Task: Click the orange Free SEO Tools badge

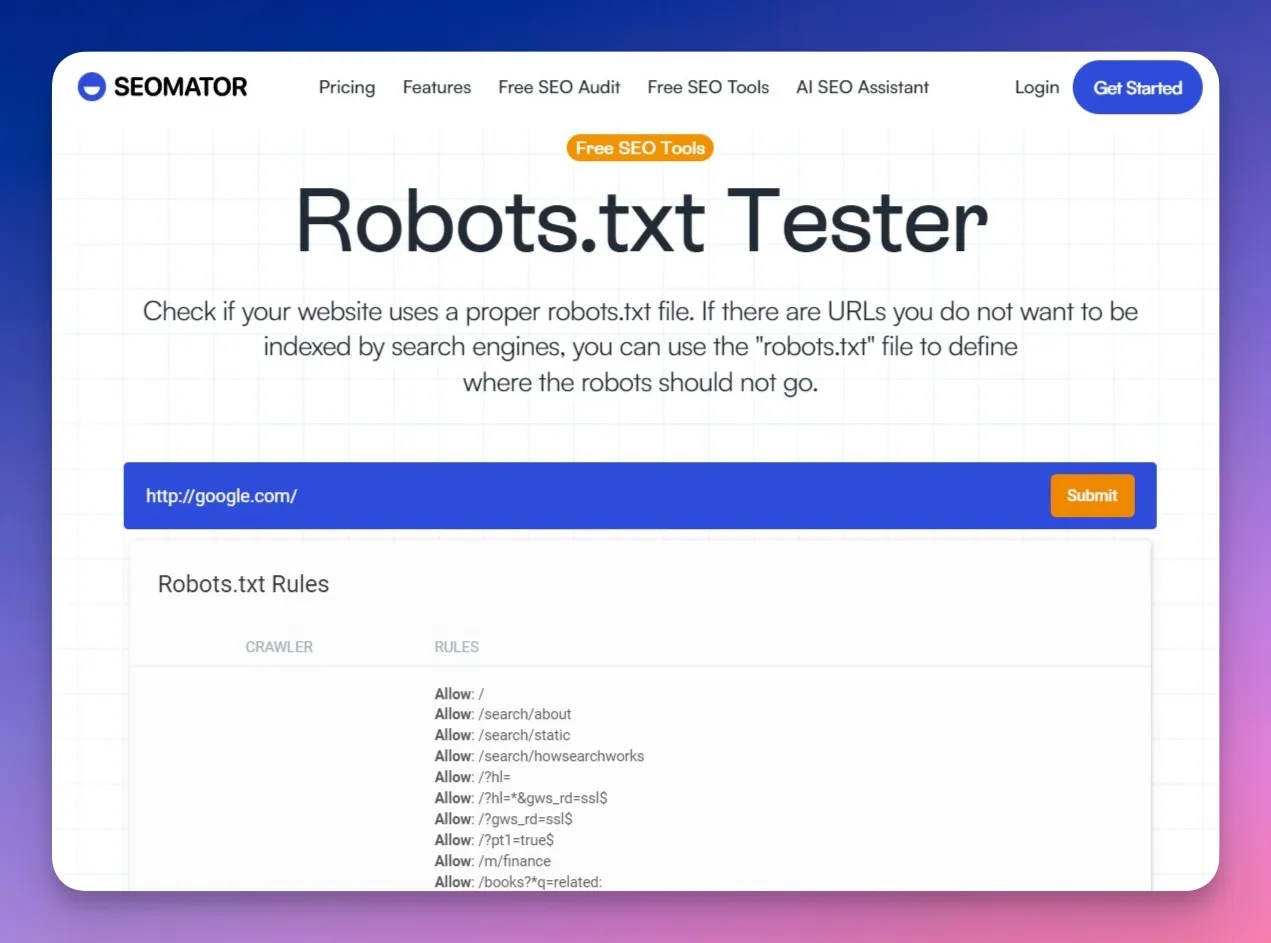Action: click(x=640, y=148)
